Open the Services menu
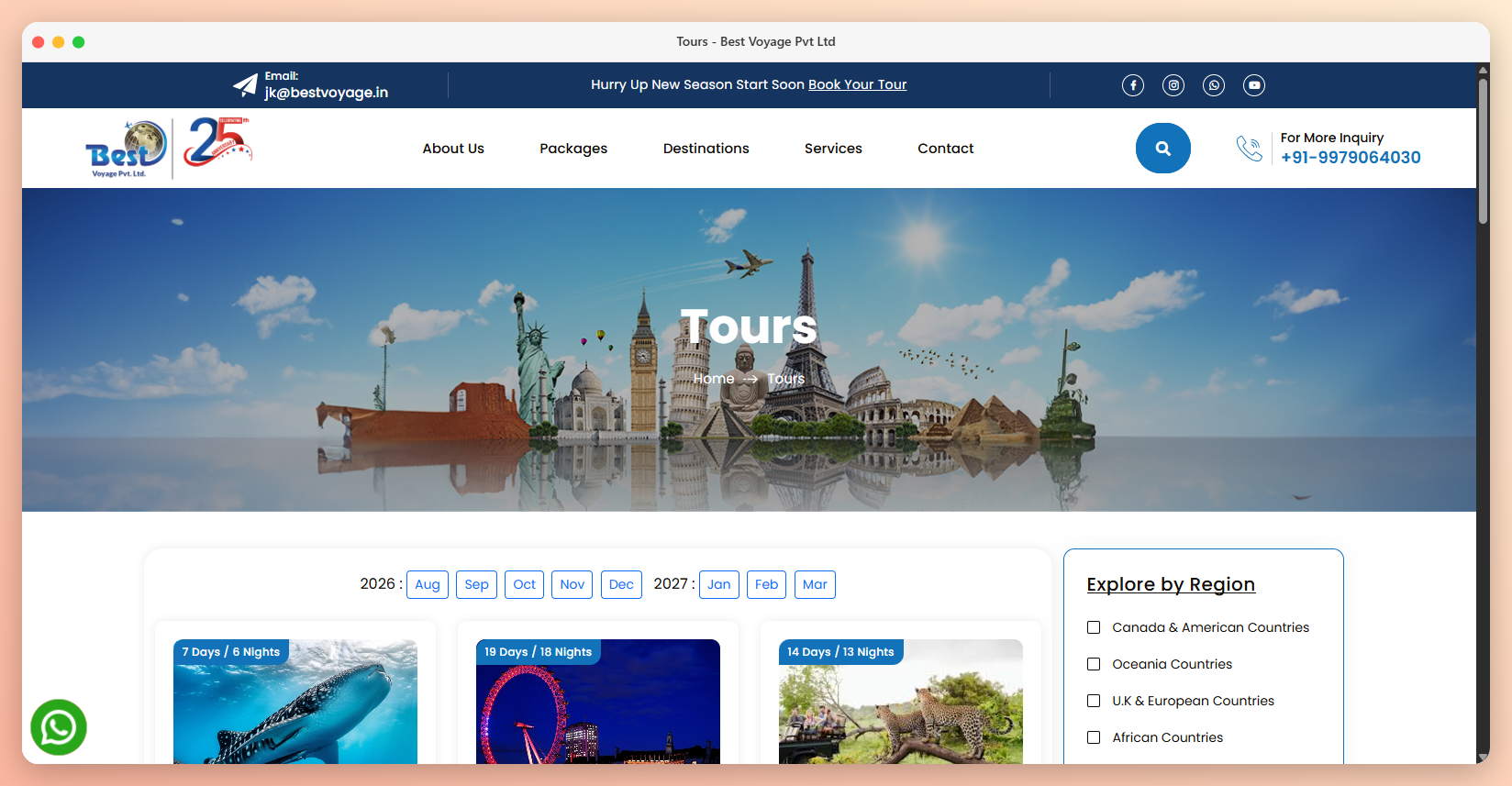1512x786 pixels. click(x=833, y=149)
